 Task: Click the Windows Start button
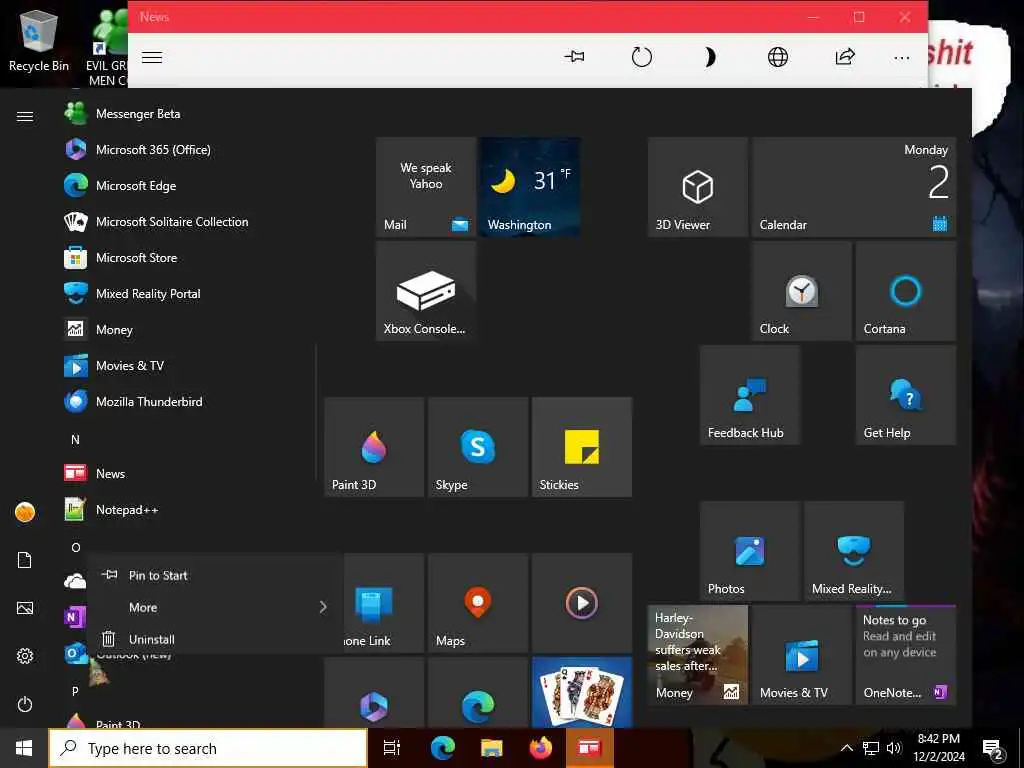tap(24, 748)
